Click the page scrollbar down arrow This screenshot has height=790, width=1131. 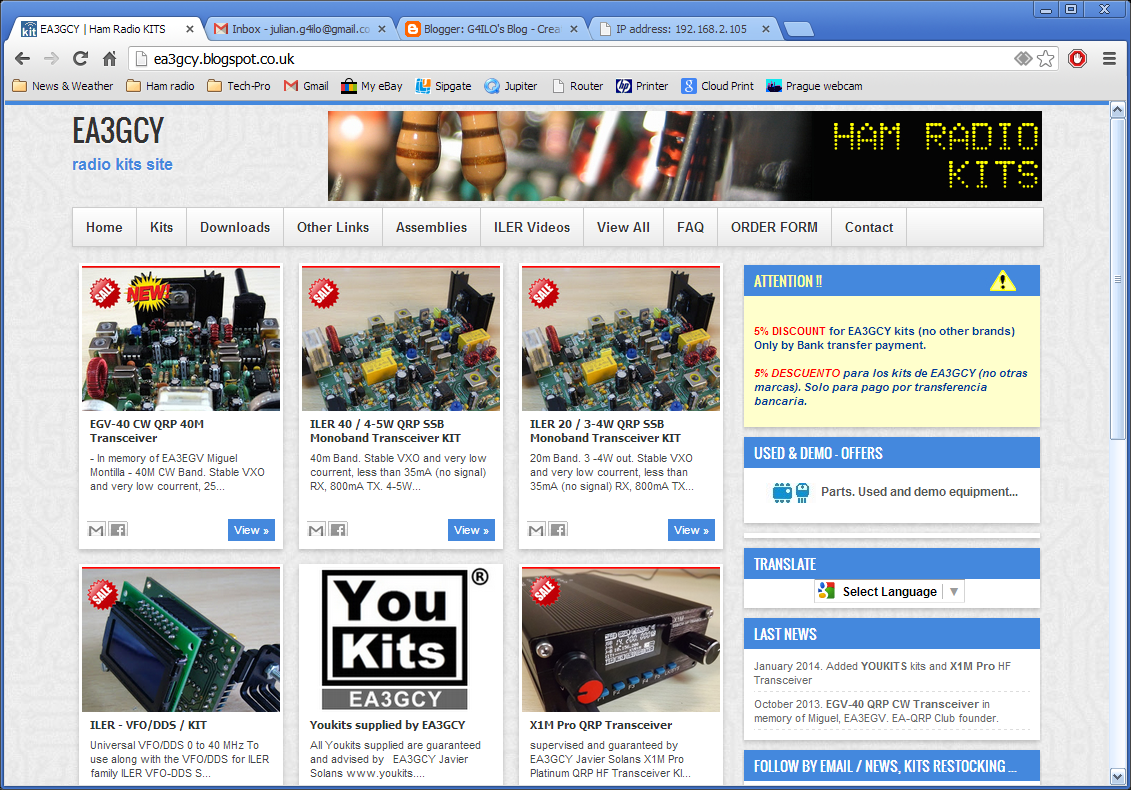pos(1117,777)
